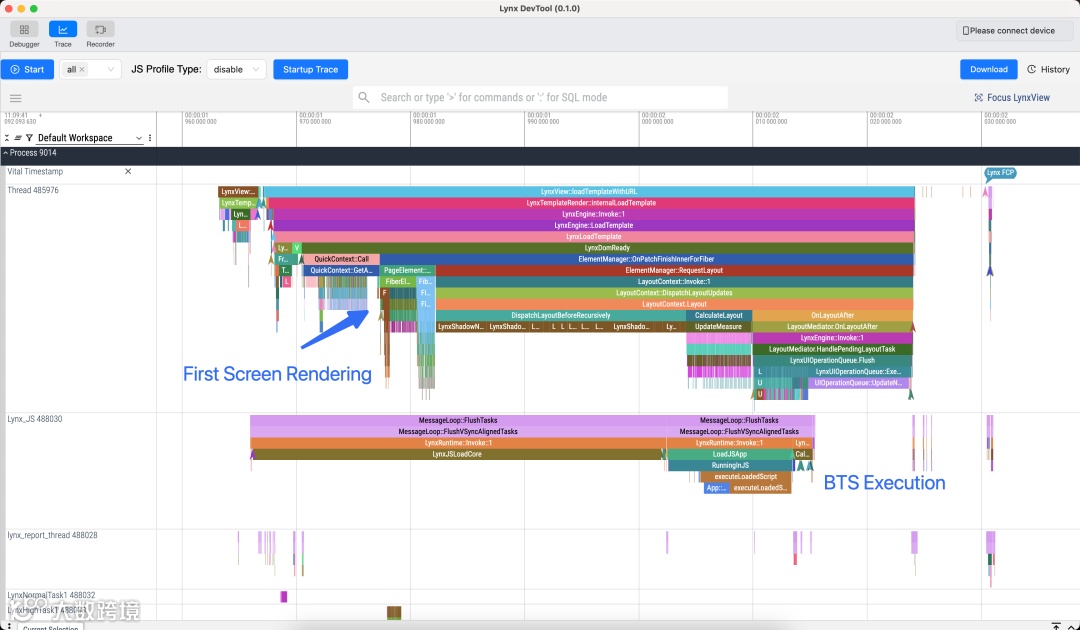Select CalculateLayout slice

click(718, 315)
